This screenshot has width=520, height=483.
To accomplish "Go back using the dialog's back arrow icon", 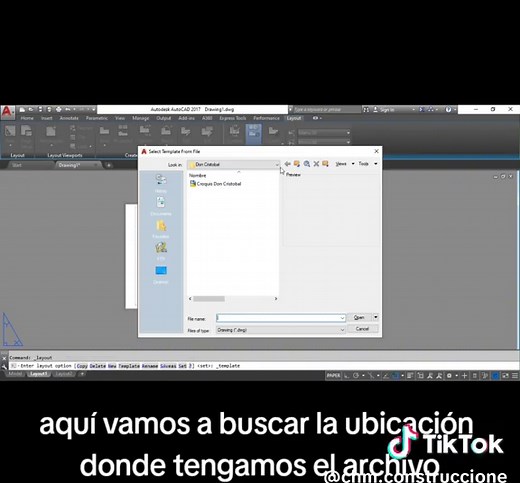I will pos(287,164).
